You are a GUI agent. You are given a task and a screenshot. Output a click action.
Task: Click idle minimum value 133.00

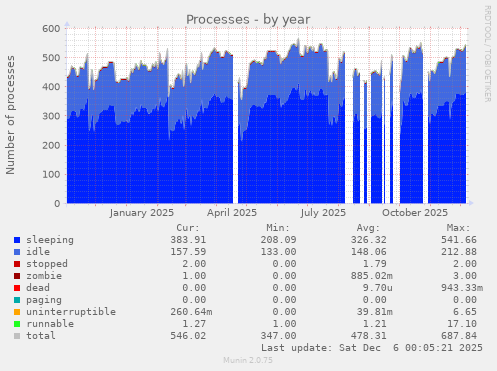pos(278,252)
